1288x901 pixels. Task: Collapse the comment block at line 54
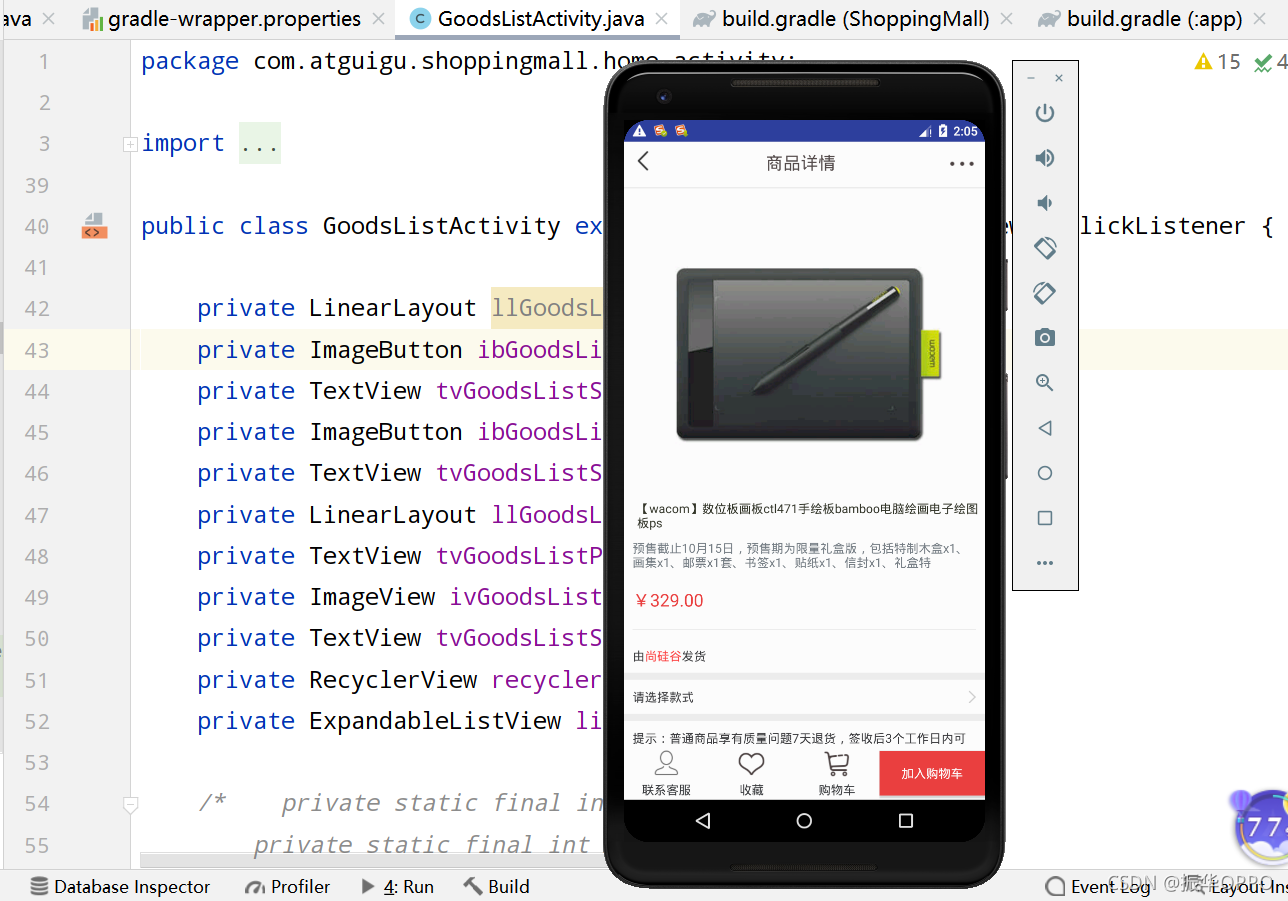tap(130, 803)
